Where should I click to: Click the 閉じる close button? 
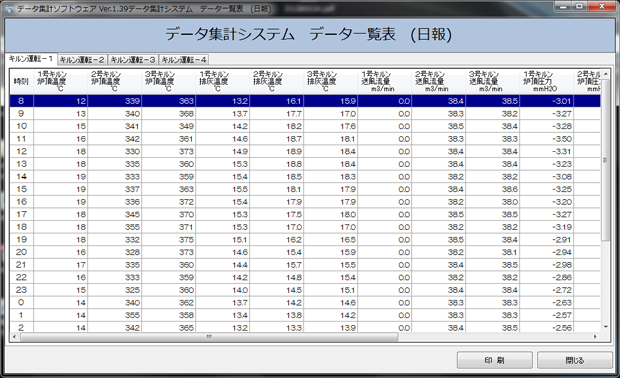tap(575, 360)
